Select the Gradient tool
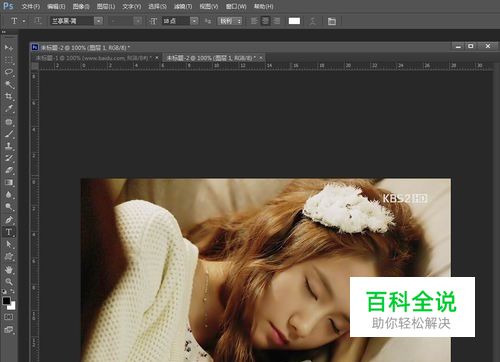Viewport: 500px width, 362px height. [9, 182]
